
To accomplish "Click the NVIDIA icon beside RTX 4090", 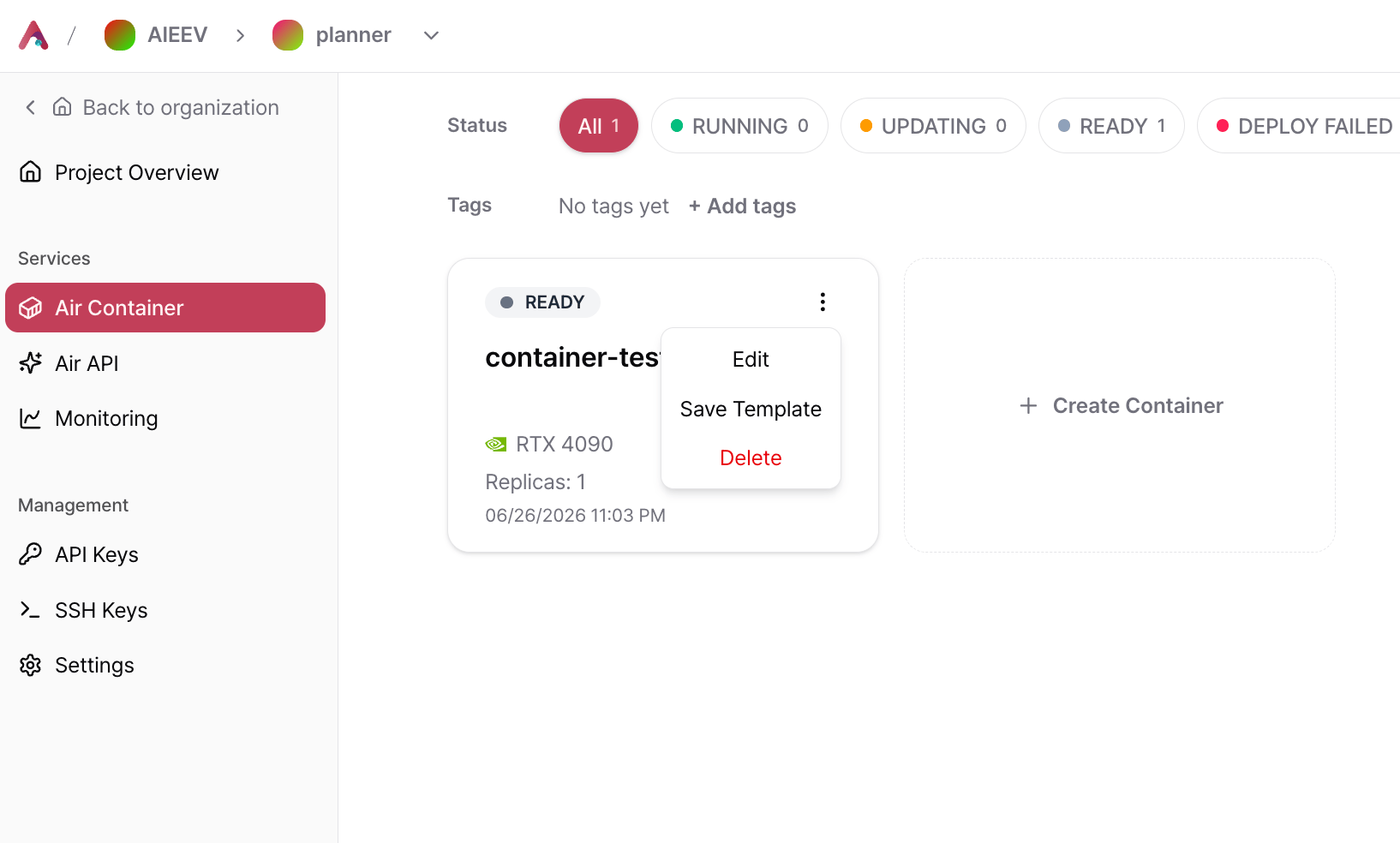I will 496,444.
